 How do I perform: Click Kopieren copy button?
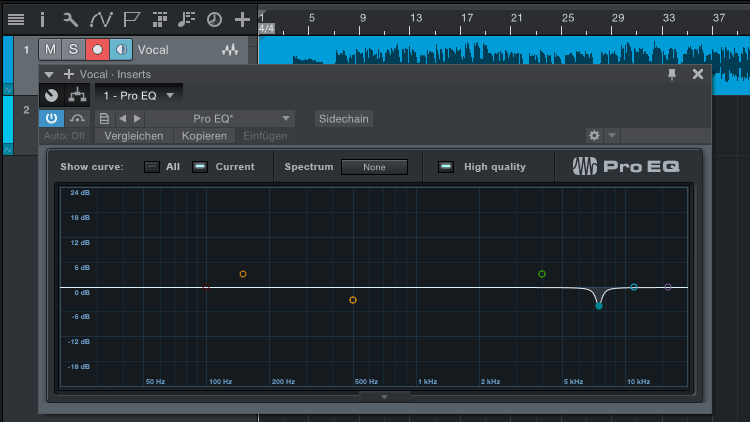point(204,136)
